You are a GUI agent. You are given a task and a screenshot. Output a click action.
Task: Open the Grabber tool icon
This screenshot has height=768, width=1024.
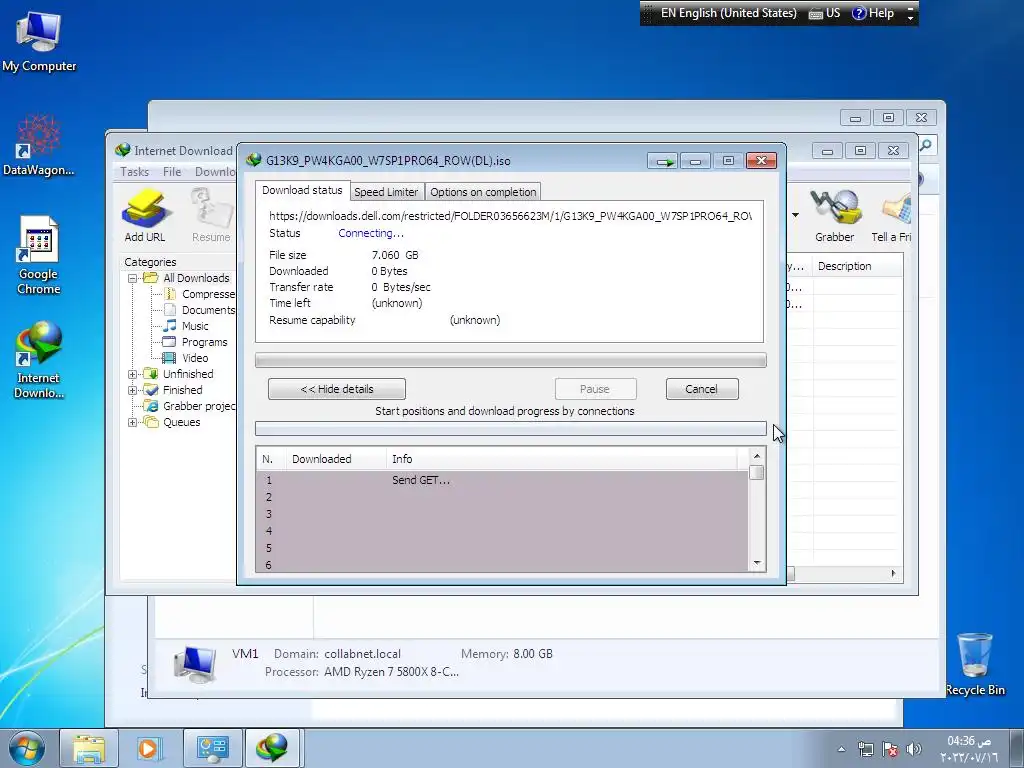(835, 216)
